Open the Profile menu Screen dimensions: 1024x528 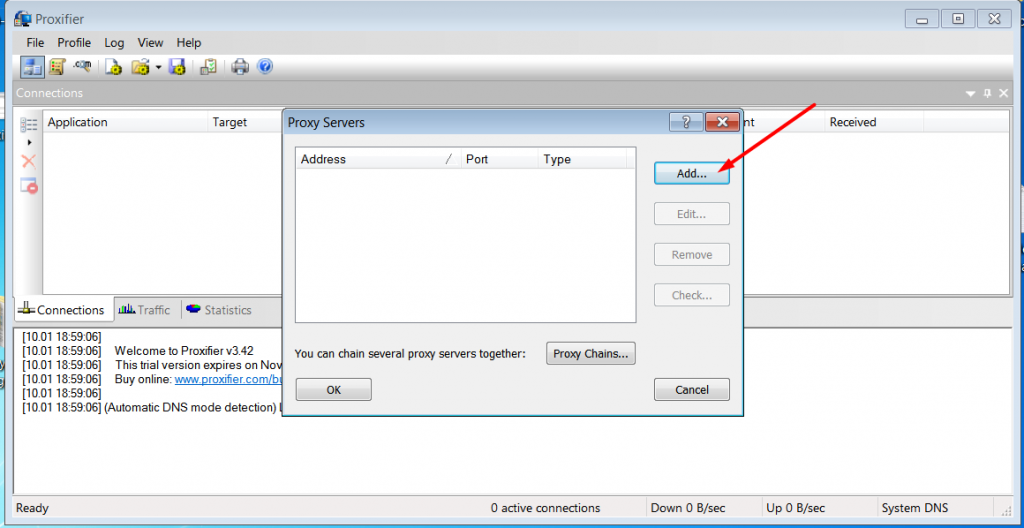tap(74, 42)
